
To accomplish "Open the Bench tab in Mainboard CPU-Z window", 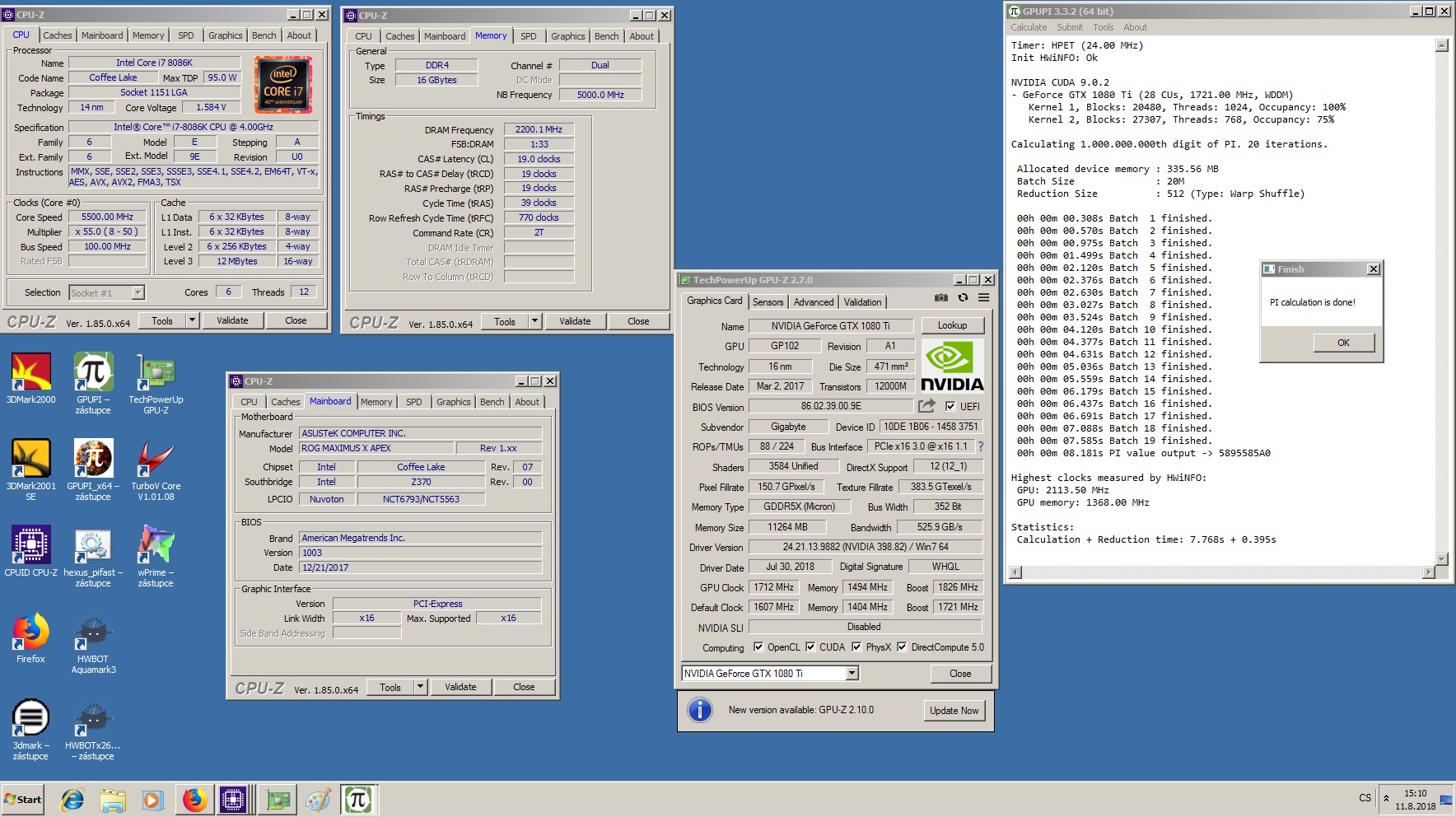I will pos(492,402).
